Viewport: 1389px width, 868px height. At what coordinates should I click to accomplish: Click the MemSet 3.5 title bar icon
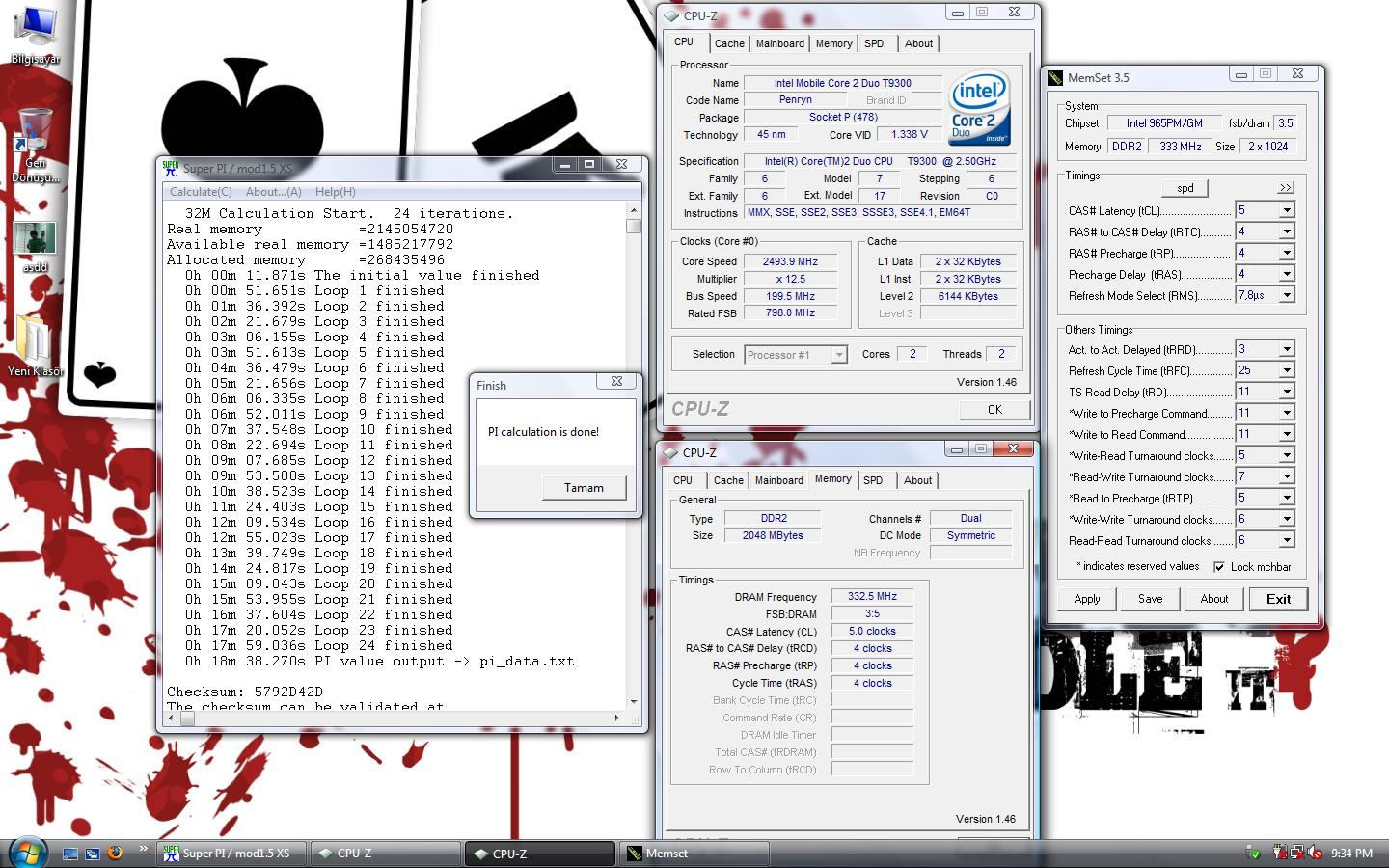1055,77
